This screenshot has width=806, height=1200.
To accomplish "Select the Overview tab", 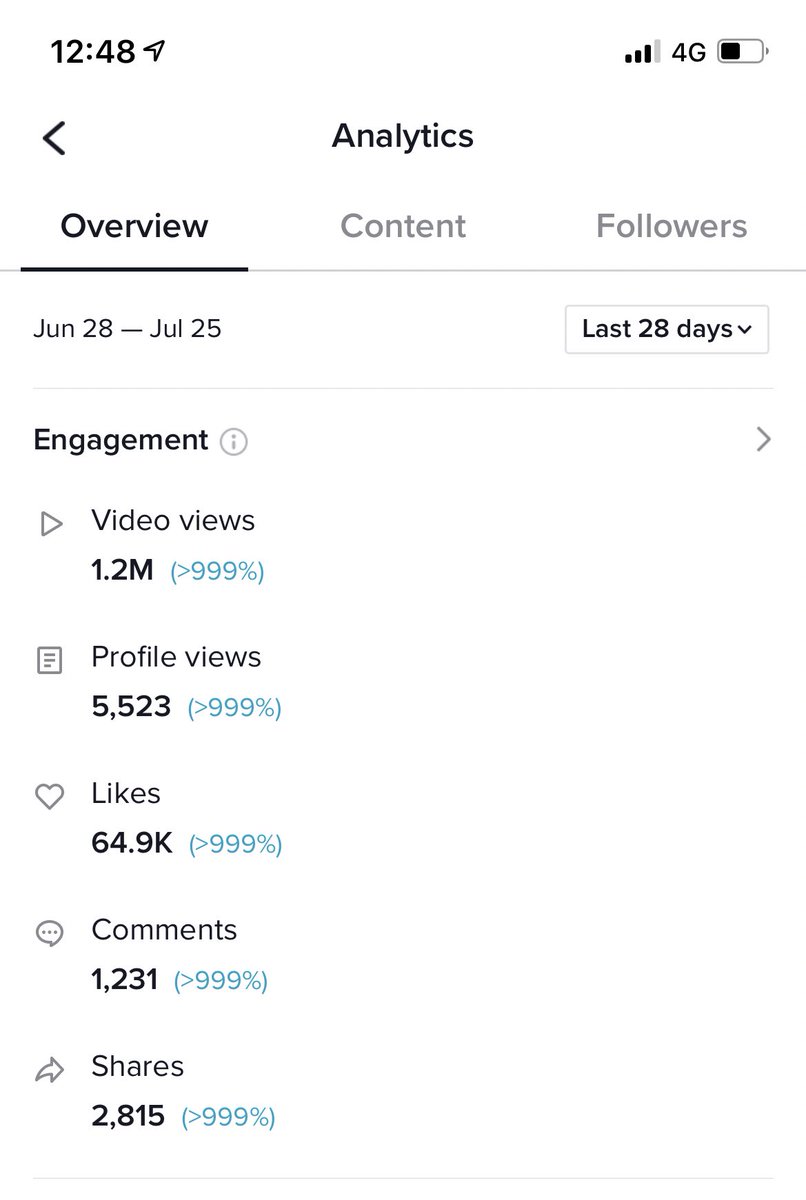I will pyautogui.click(x=134, y=226).
